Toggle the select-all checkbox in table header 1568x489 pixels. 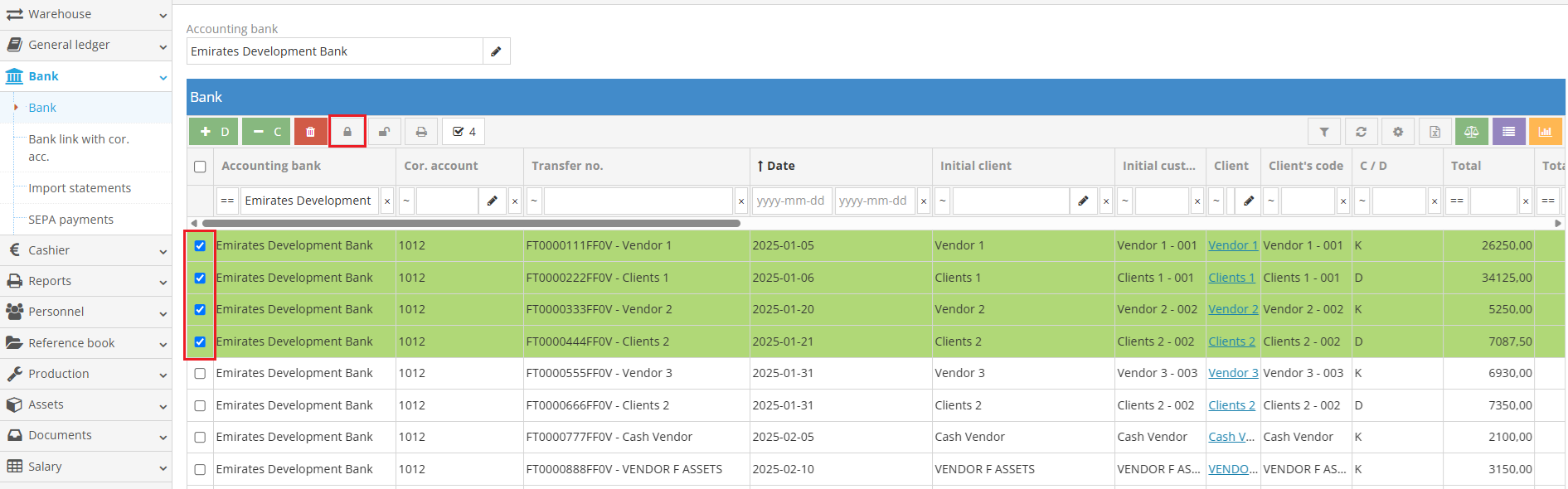[200, 167]
